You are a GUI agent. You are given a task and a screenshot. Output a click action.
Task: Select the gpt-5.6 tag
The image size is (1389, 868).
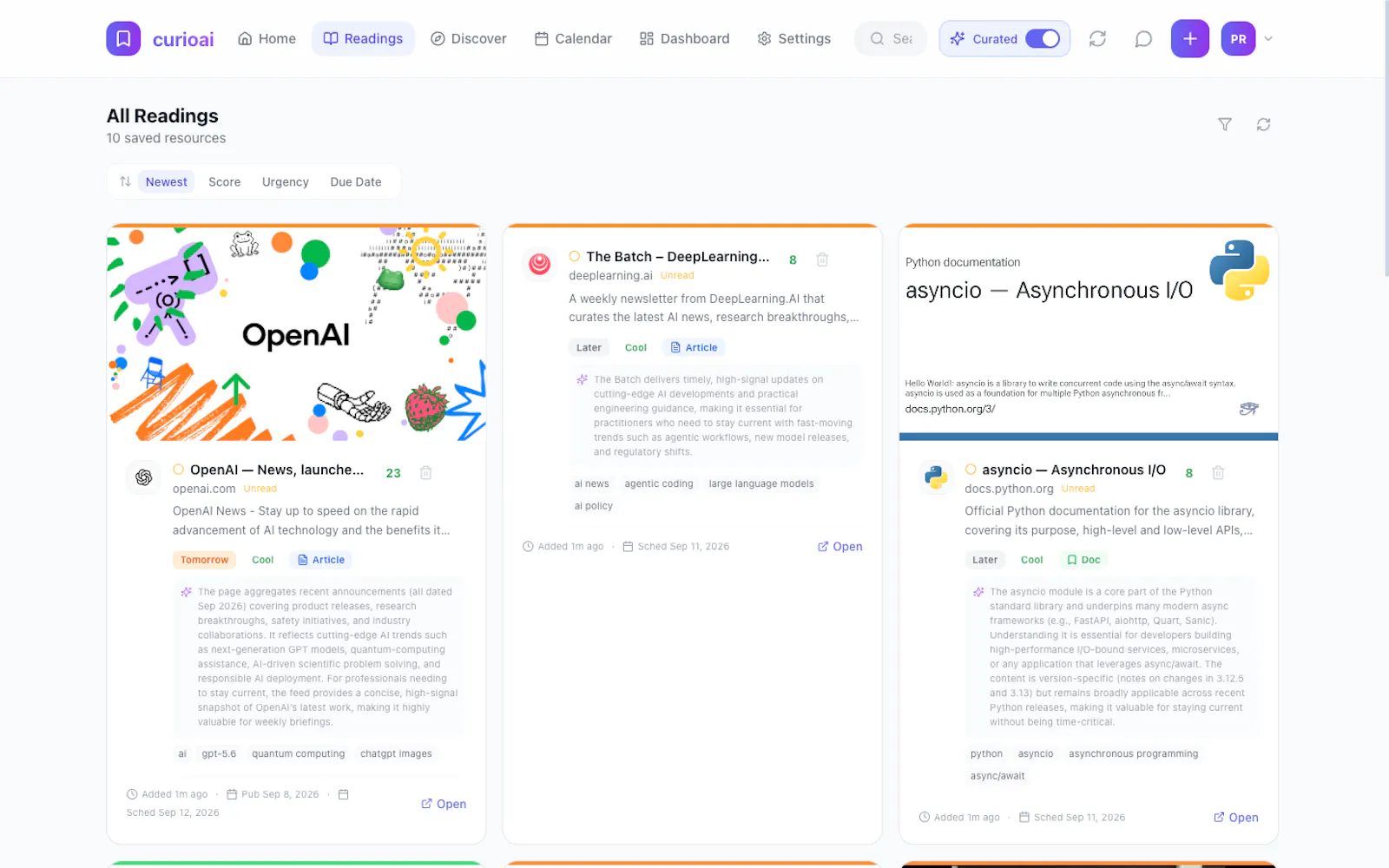pyautogui.click(x=219, y=753)
